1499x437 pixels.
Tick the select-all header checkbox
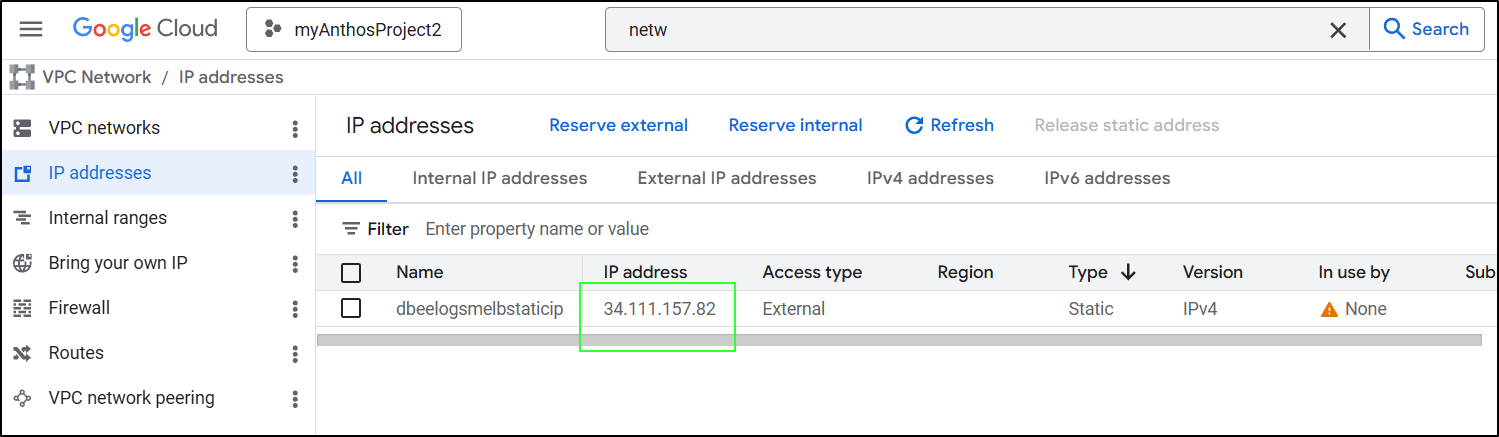(351, 272)
